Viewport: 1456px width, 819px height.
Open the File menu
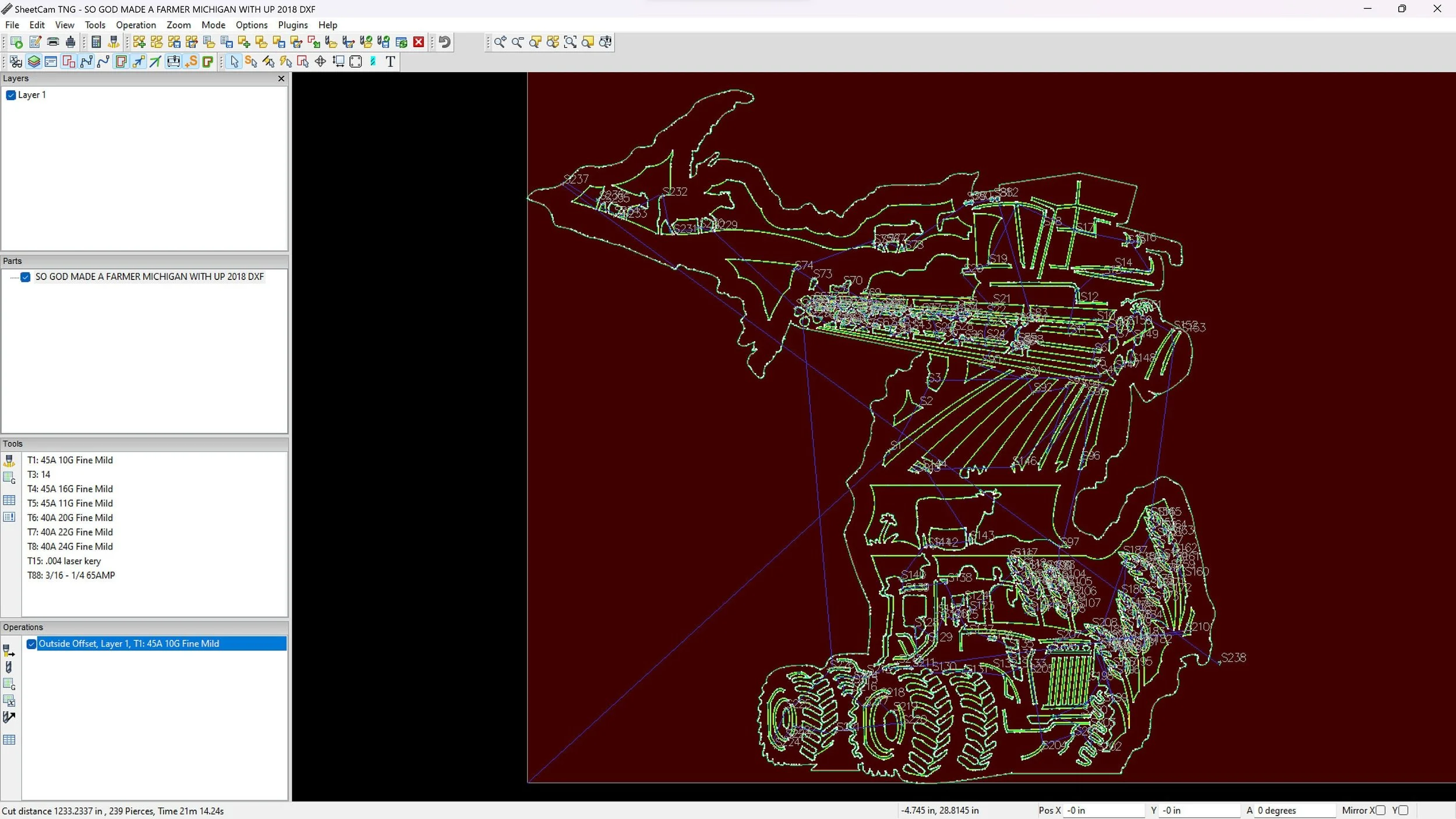(12, 25)
